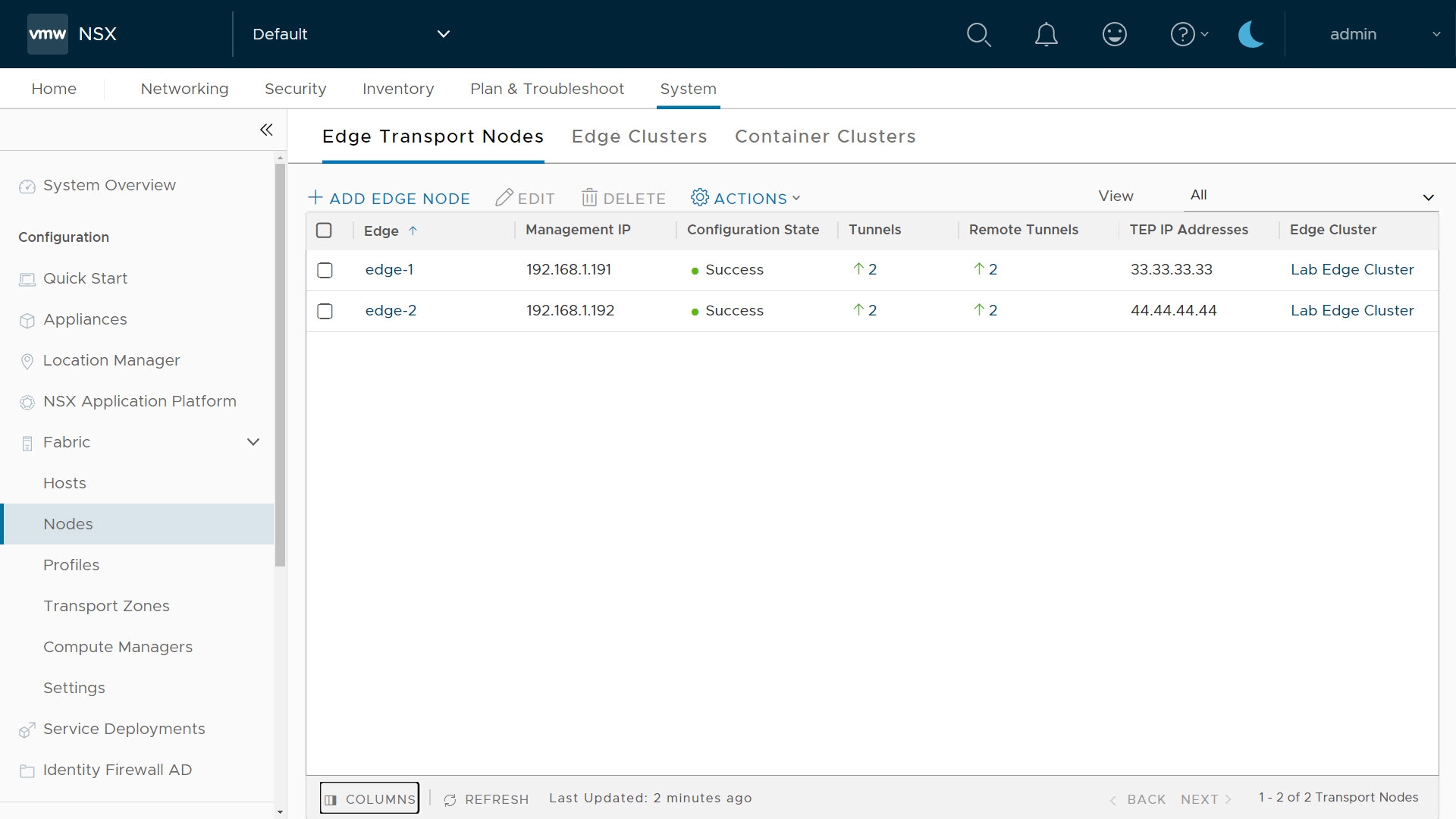The width and height of the screenshot is (1456, 819).
Task: Collapse the Fabric tree section
Action: 253,442
